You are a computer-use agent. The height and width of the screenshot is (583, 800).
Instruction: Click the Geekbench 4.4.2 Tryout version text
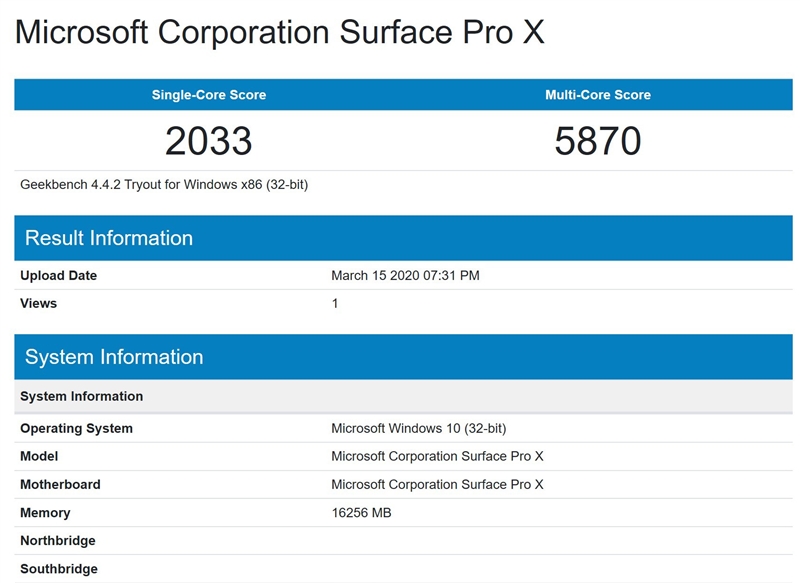164,185
